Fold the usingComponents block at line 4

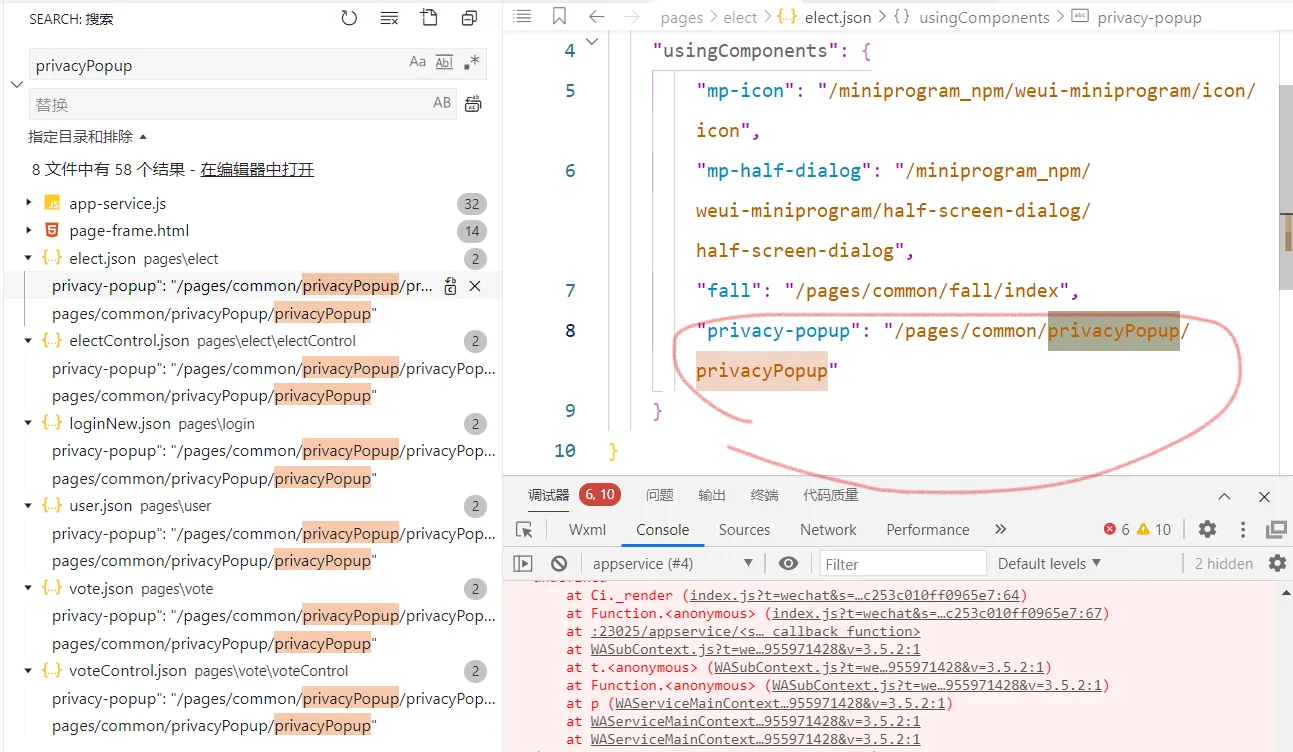(592, 42)
